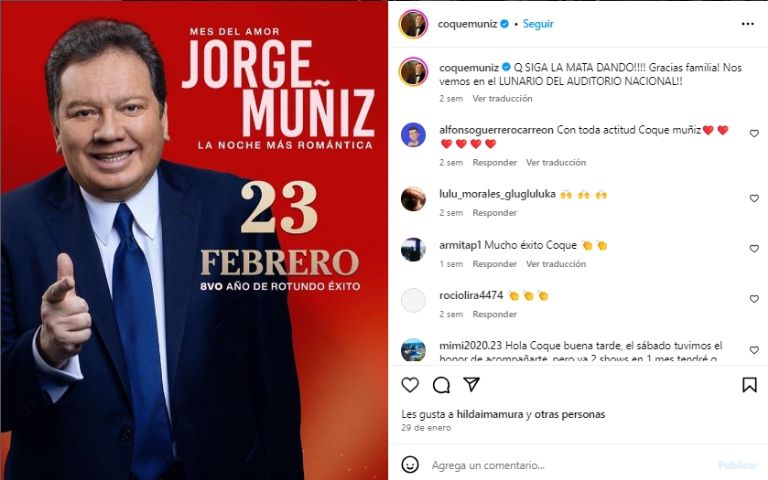View otras personas who liked the post

tap(570, 414)
